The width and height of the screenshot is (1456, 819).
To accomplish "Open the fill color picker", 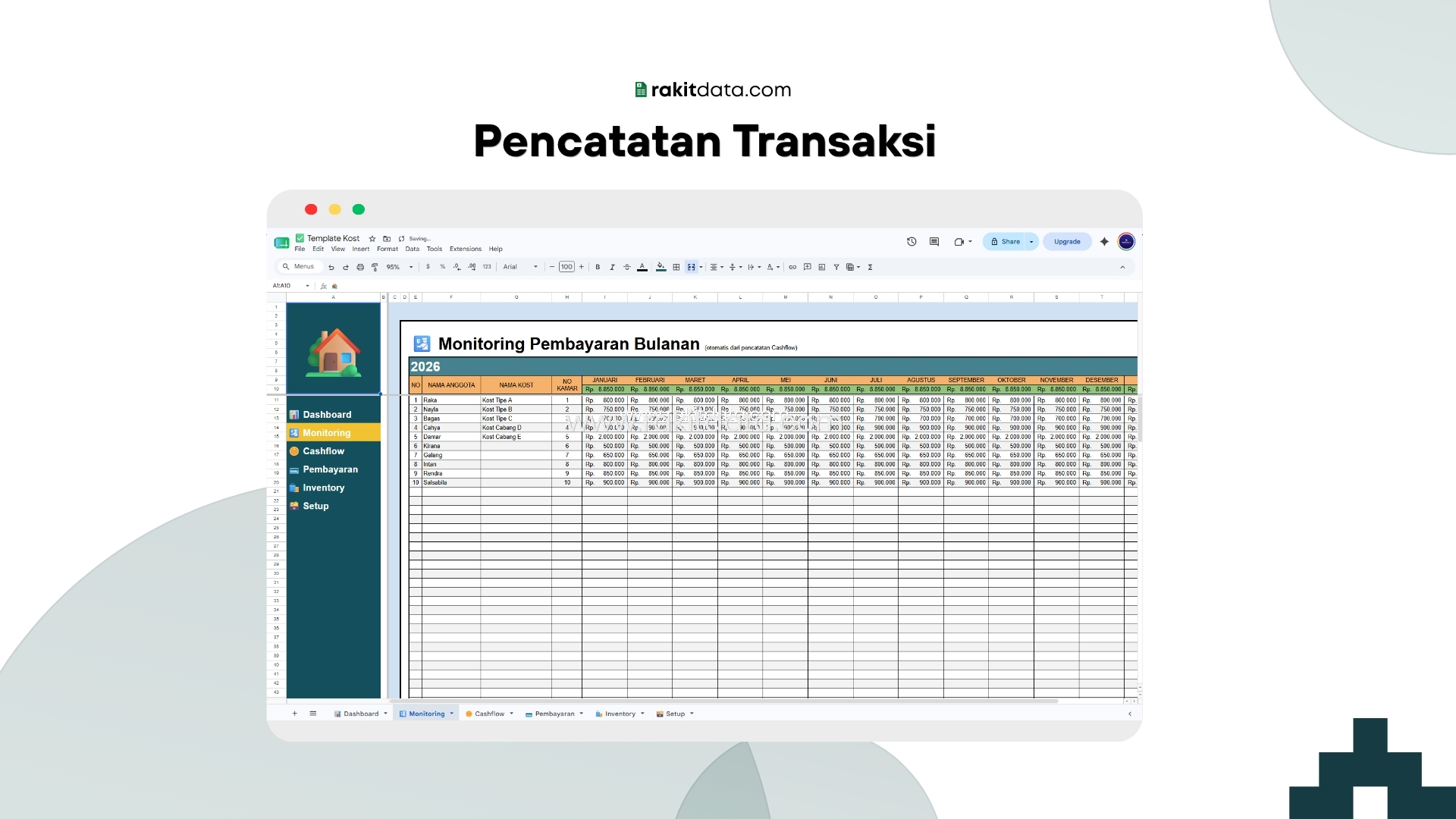I will point(661,267).
